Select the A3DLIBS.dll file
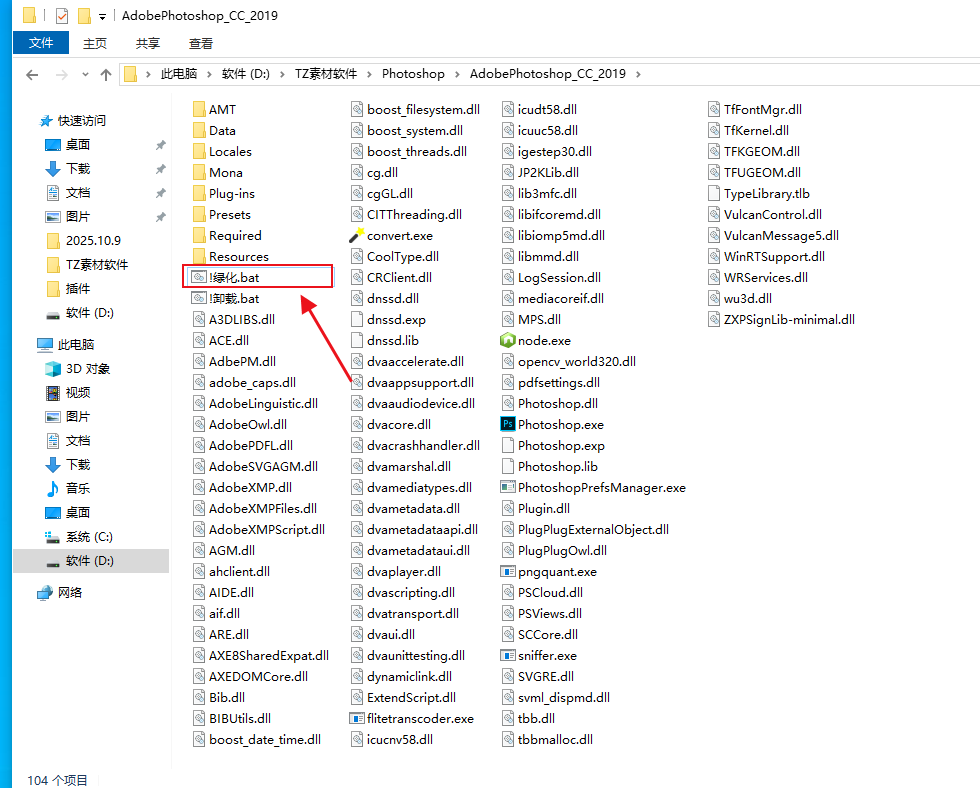 point(234,319)
